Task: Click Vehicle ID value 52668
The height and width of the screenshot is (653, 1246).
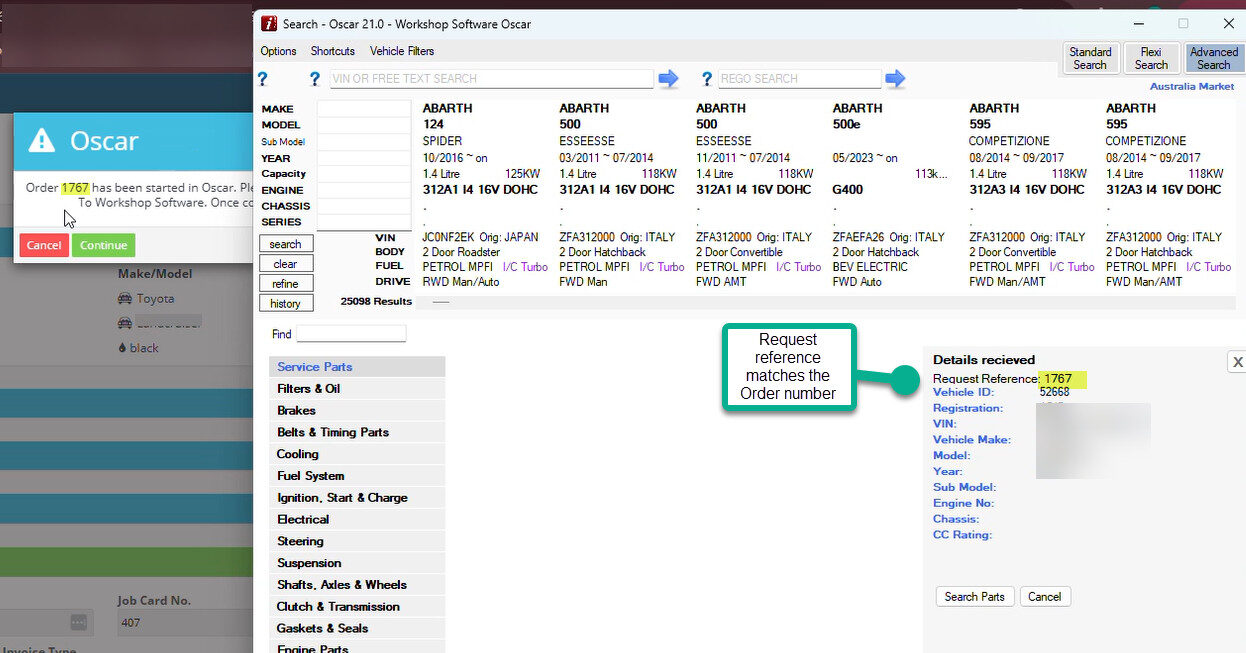Action: [x=1054, y=392]
